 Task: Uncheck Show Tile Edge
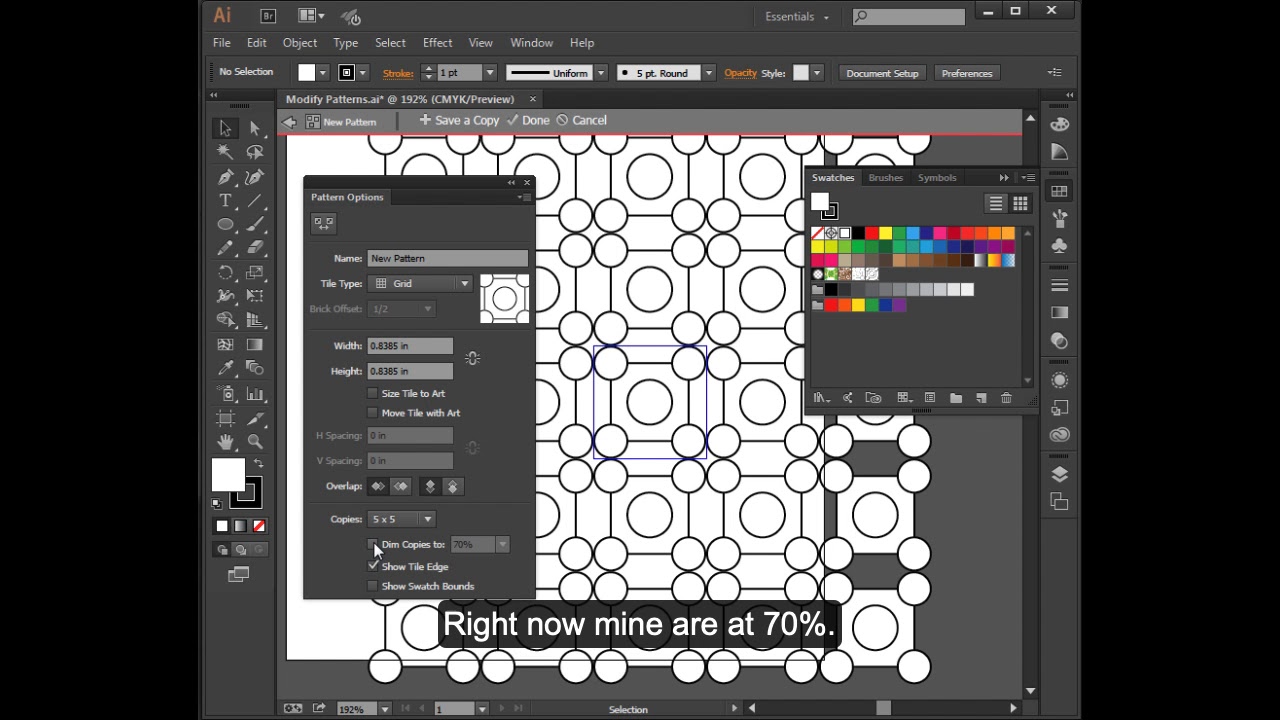pyautogui.click(x=373, y=566)
